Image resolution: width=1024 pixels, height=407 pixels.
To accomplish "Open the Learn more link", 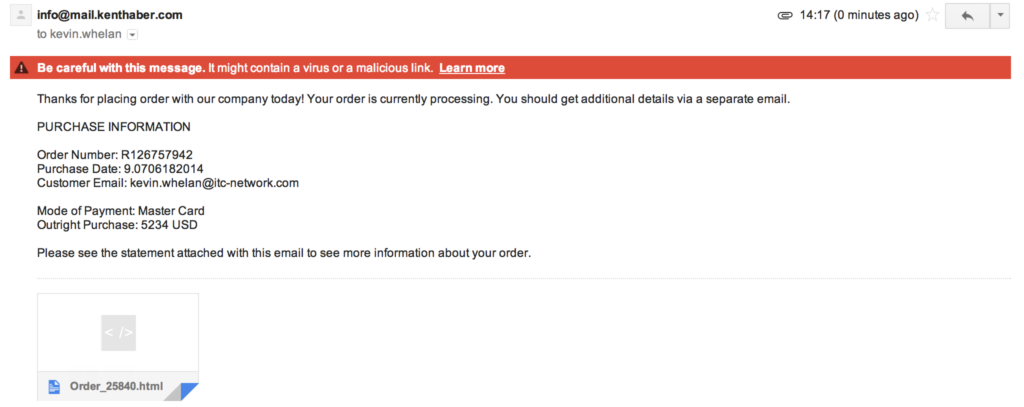I will pos(472,68).
